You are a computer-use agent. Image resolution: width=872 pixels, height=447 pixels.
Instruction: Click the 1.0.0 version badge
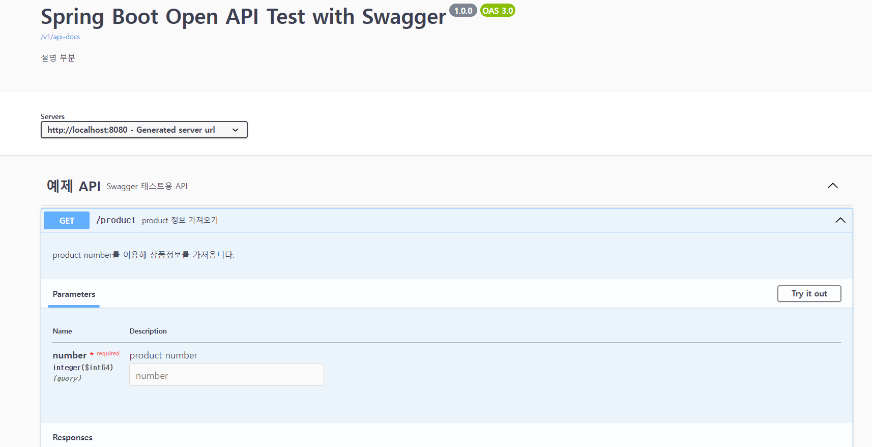(x=463, y=11)
